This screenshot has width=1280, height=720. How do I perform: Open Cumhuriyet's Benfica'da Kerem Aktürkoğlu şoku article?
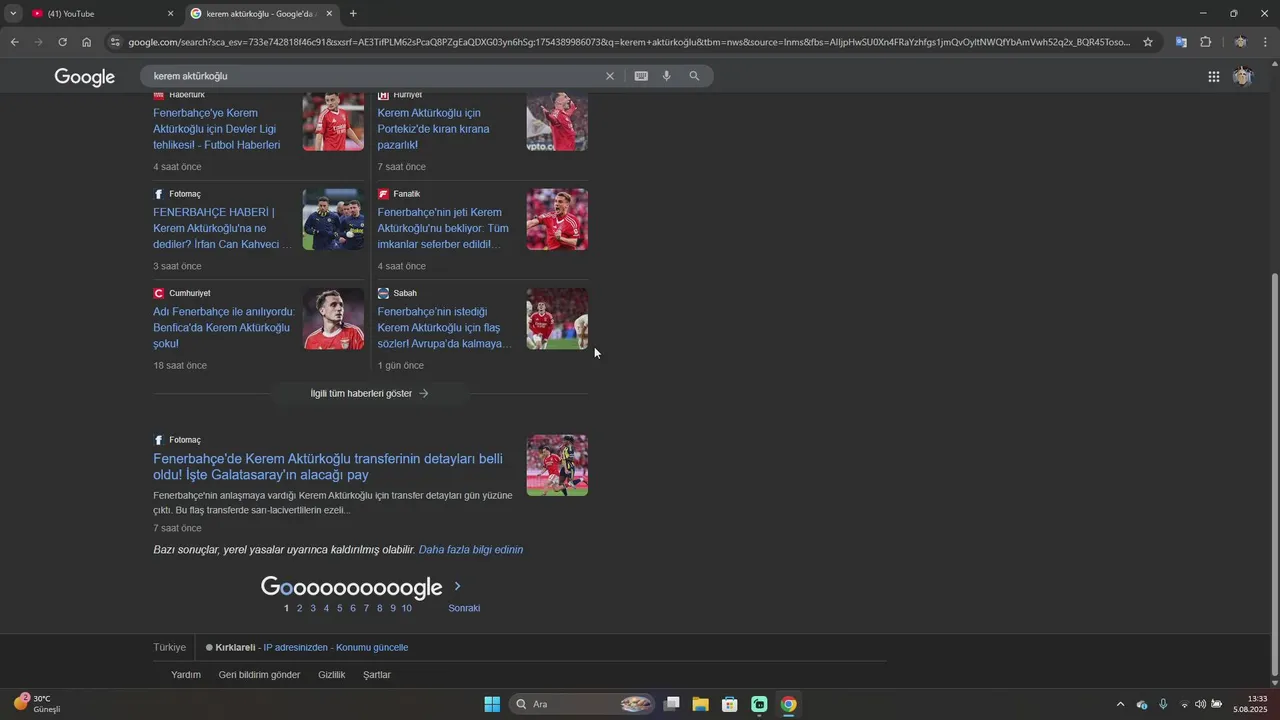click(224, 327)
